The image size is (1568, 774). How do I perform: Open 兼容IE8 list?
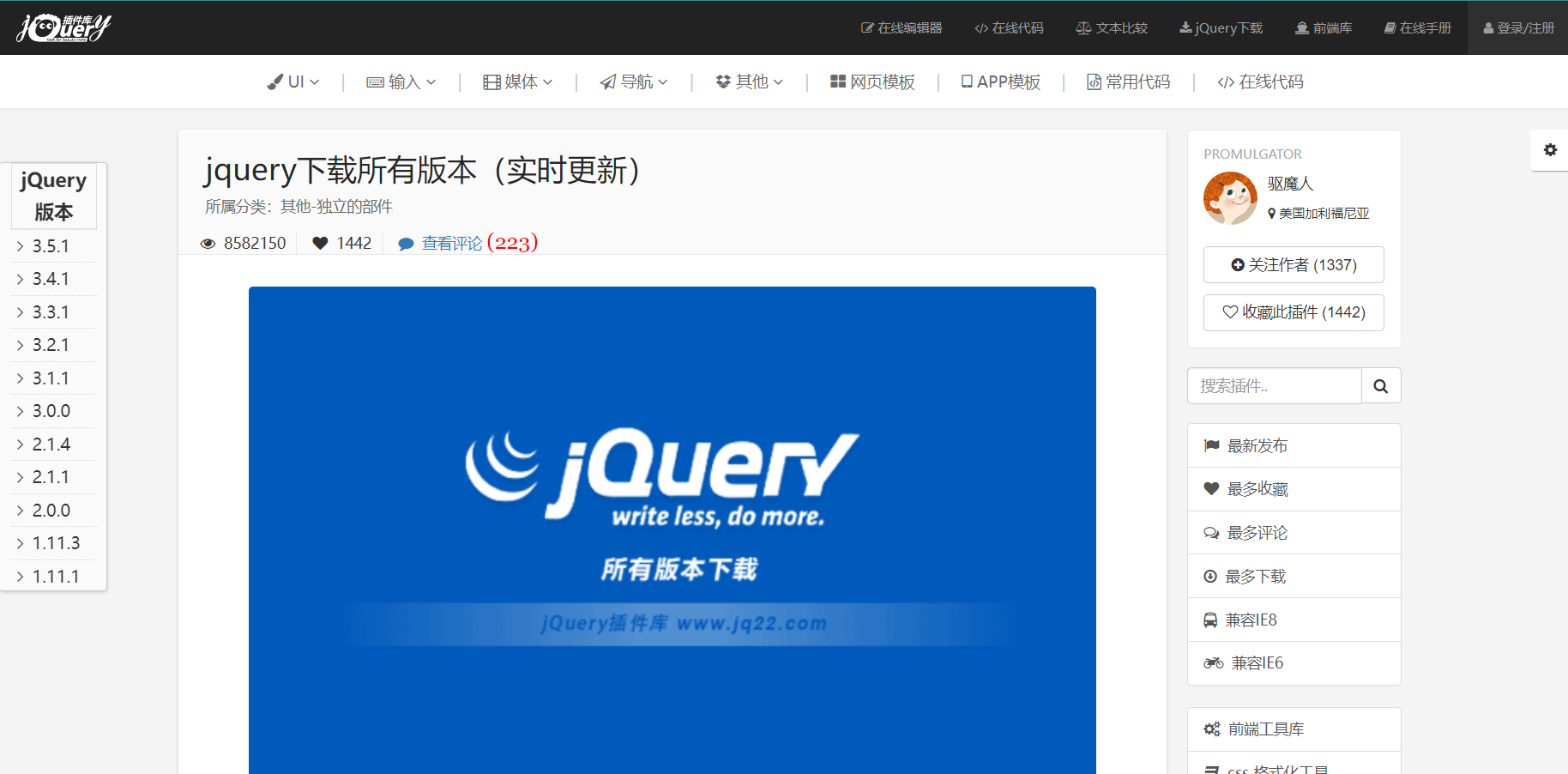coord(1294,620)
